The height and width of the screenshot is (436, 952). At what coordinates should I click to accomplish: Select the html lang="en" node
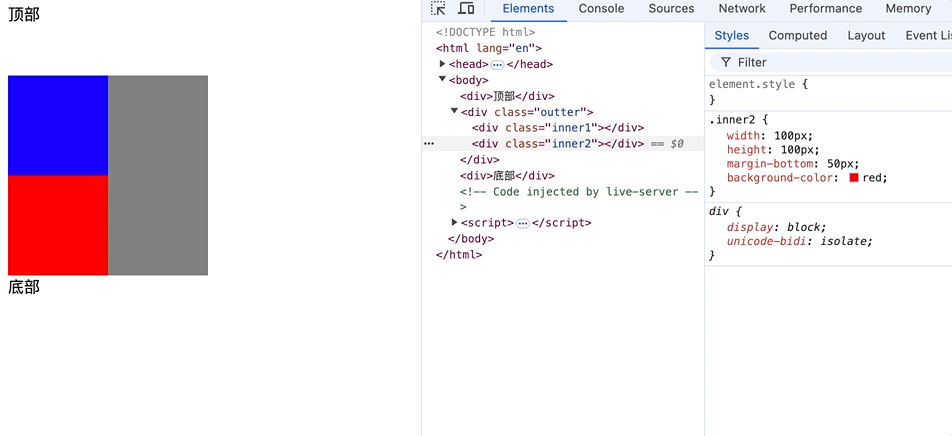pos(489,48)
